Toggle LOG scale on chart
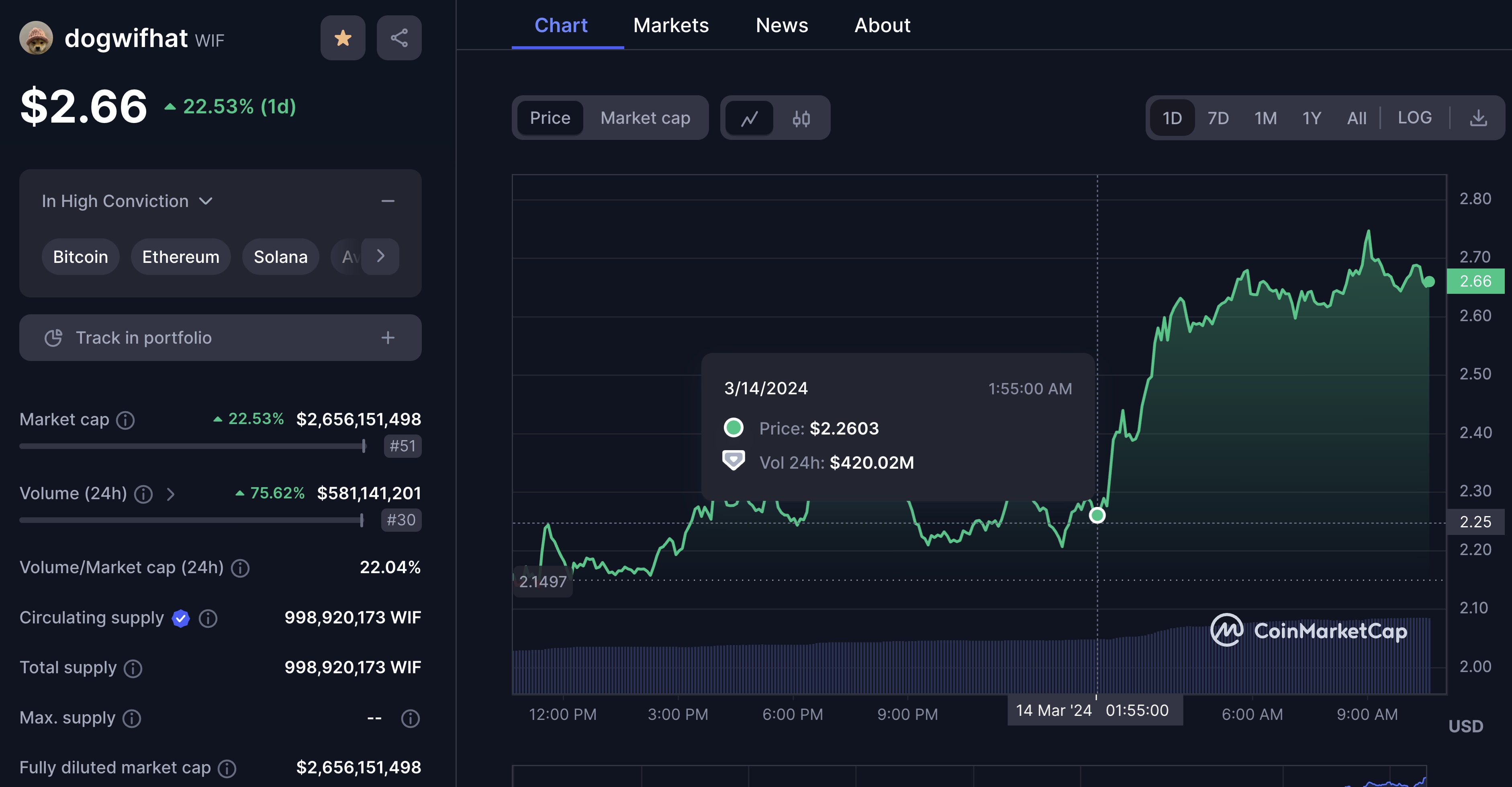Image resolution: width=1512 pixels, height=787 pixels. coord(1414,118)
